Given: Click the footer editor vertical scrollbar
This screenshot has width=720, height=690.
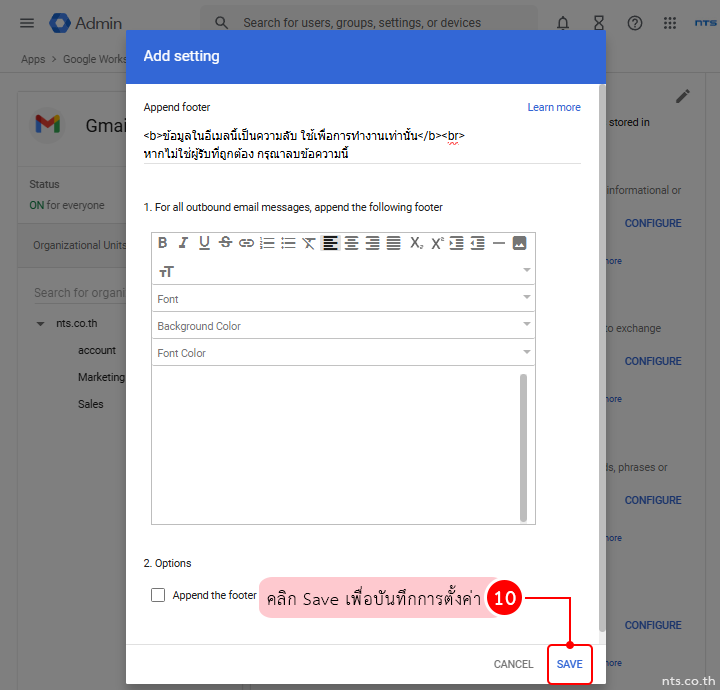Looking at the screenshot, I should coord(523,448).
